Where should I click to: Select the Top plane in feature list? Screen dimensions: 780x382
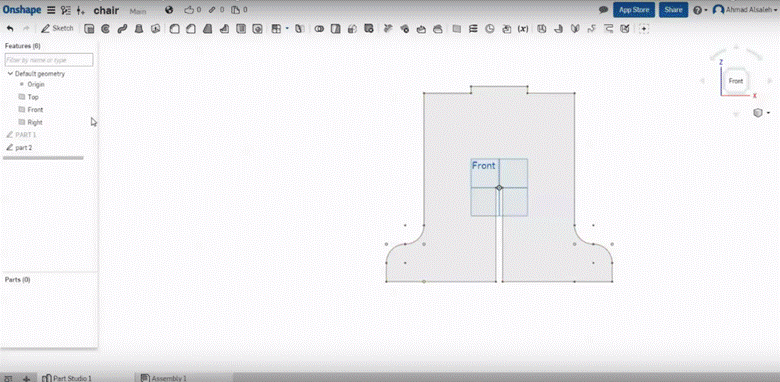point(33,97)
